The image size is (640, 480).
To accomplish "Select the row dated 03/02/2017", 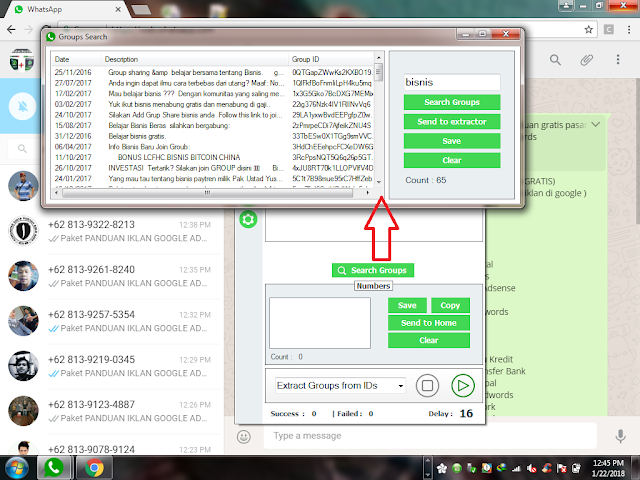I will (213, 104).
